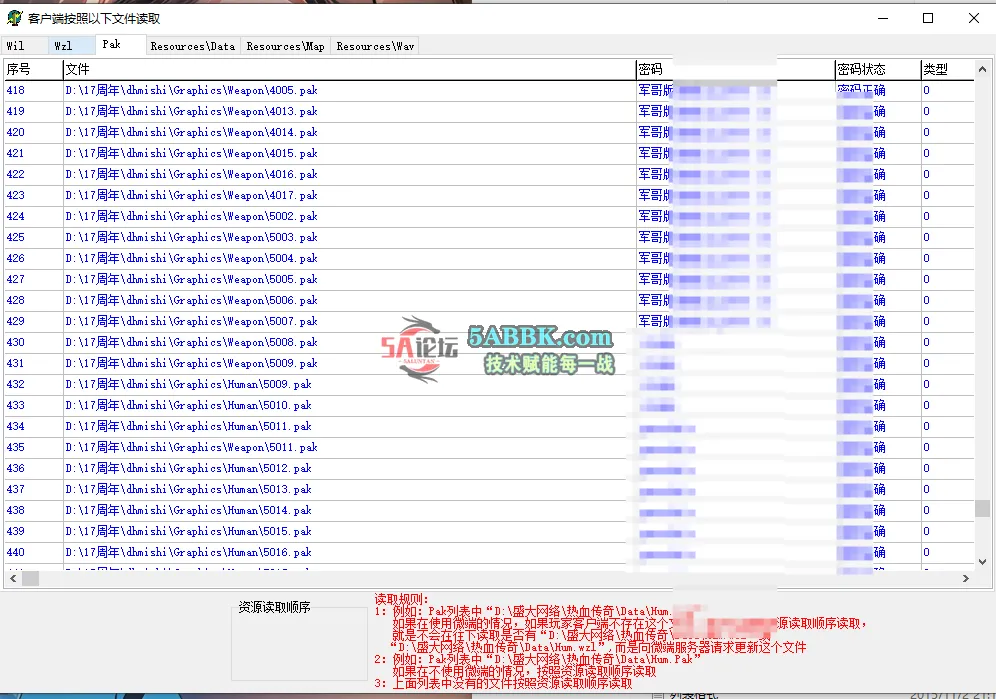
Task: Select row Weapon\4014.pak
Action: coord(489,132)
